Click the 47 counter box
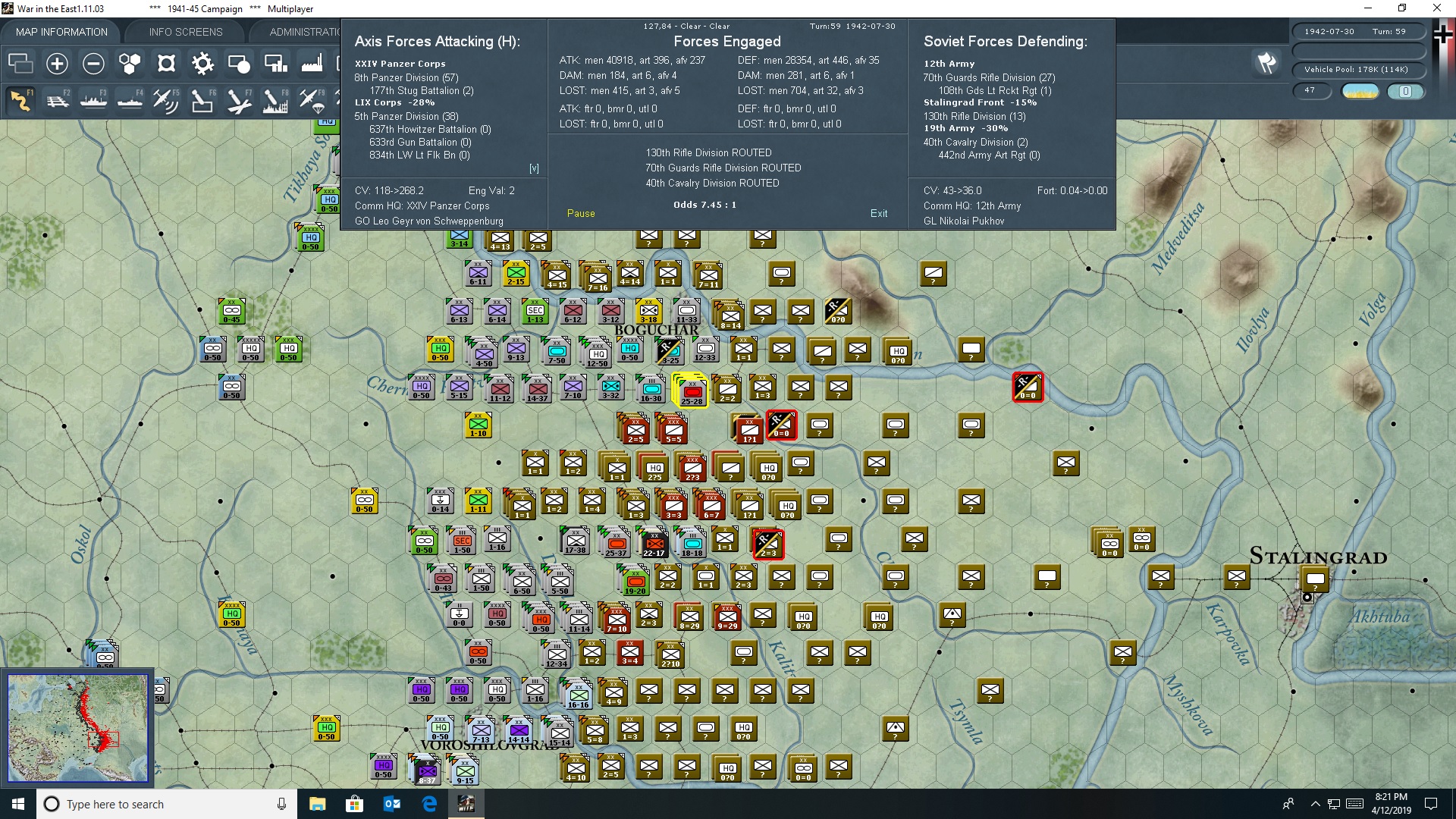 1312,90
